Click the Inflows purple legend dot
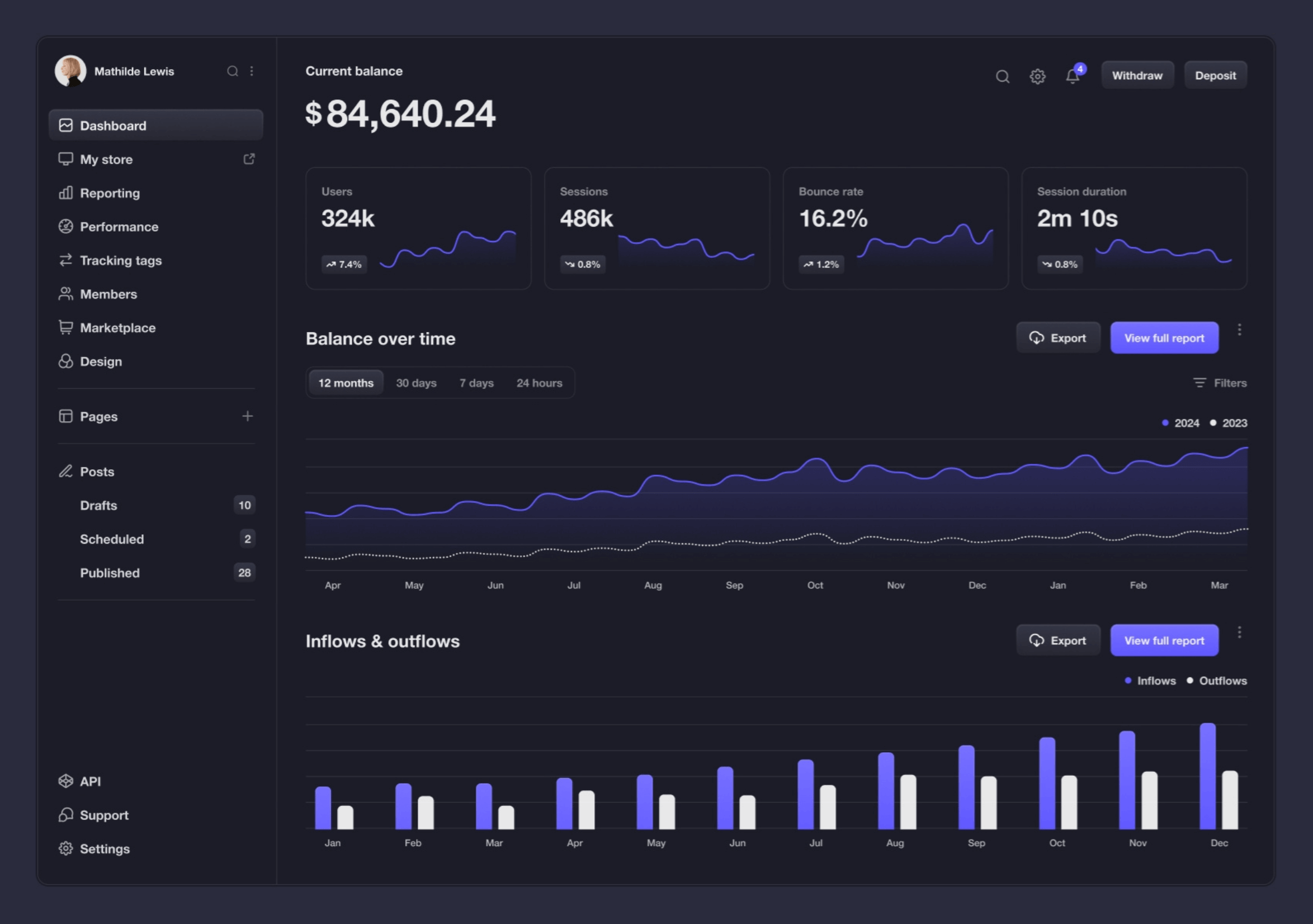The width and height of the screenshot is (1313, 924). click(x=1128, y=680)
